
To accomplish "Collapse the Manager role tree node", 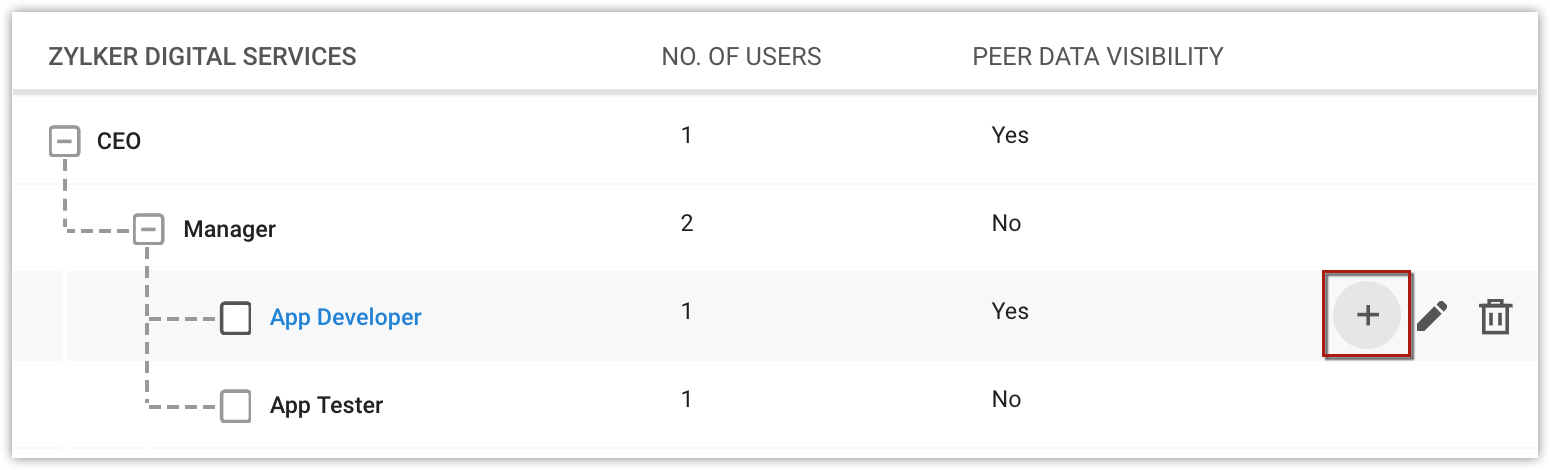I will [x=148, y=229].
